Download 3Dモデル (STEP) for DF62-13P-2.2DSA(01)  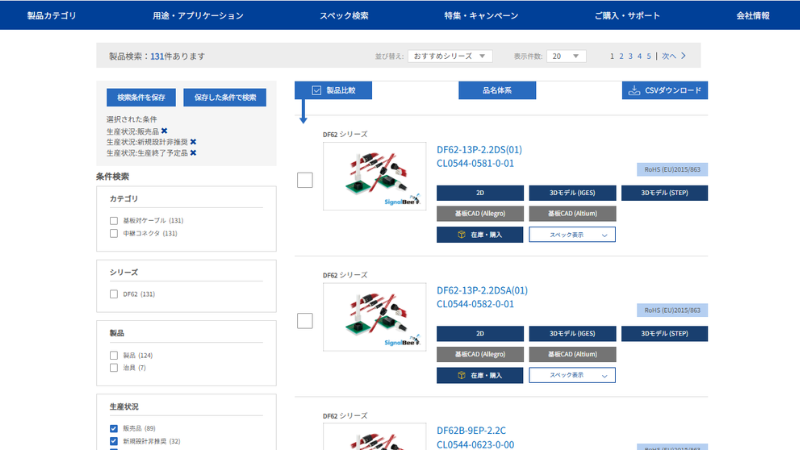[665, 334]
